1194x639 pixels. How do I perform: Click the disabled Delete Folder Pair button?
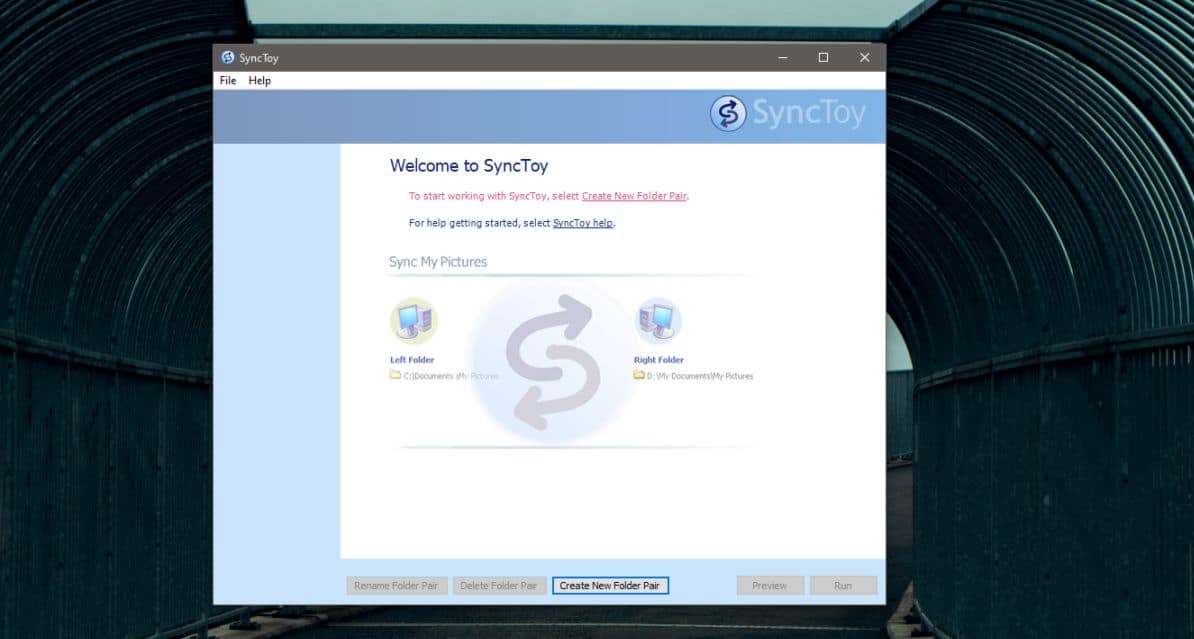point(500,586)
